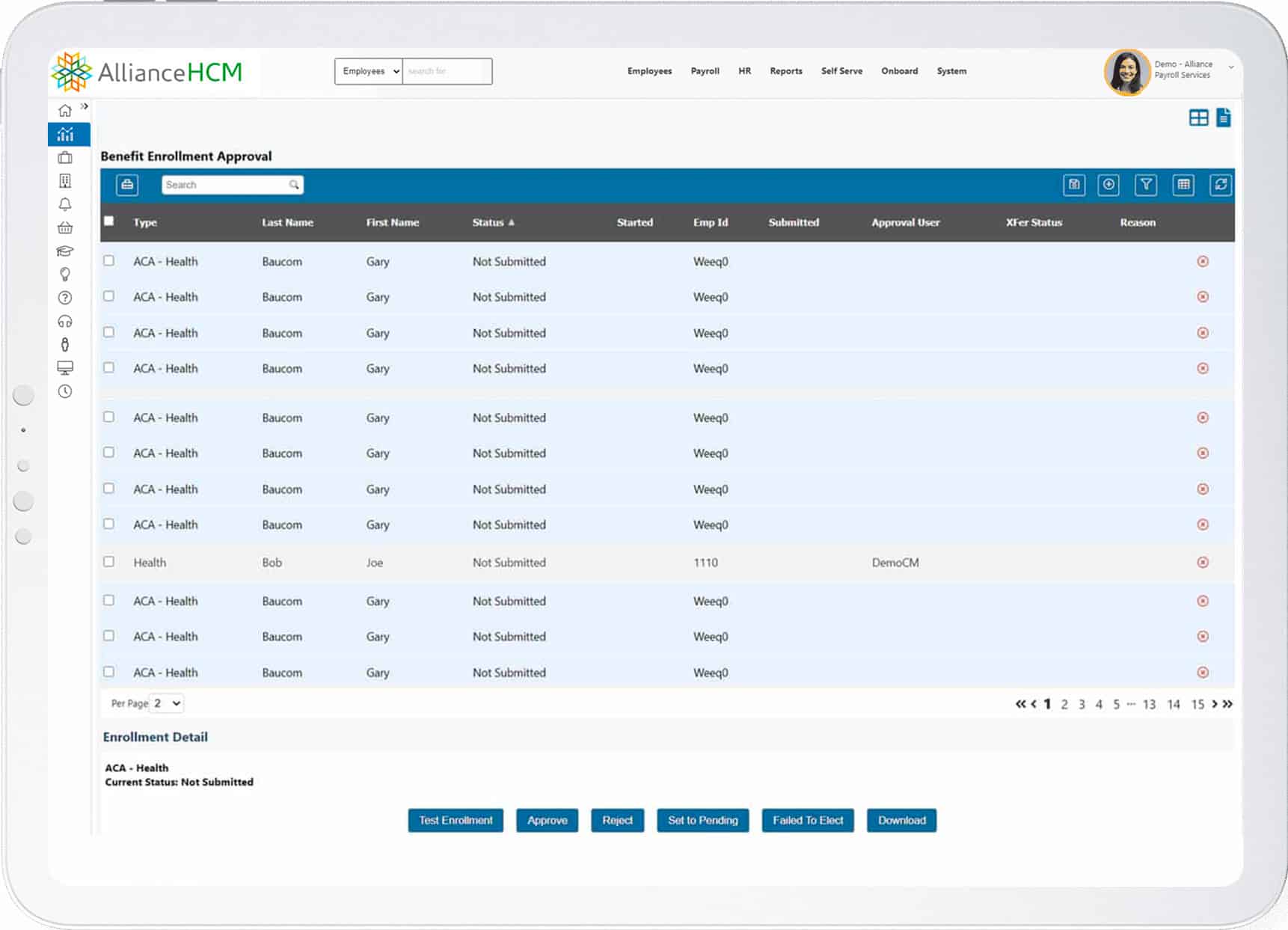The height and width of the screenshot is (930, 1288).
Task: Open the Employees search scope dropdown
Action: click(369, 71)
